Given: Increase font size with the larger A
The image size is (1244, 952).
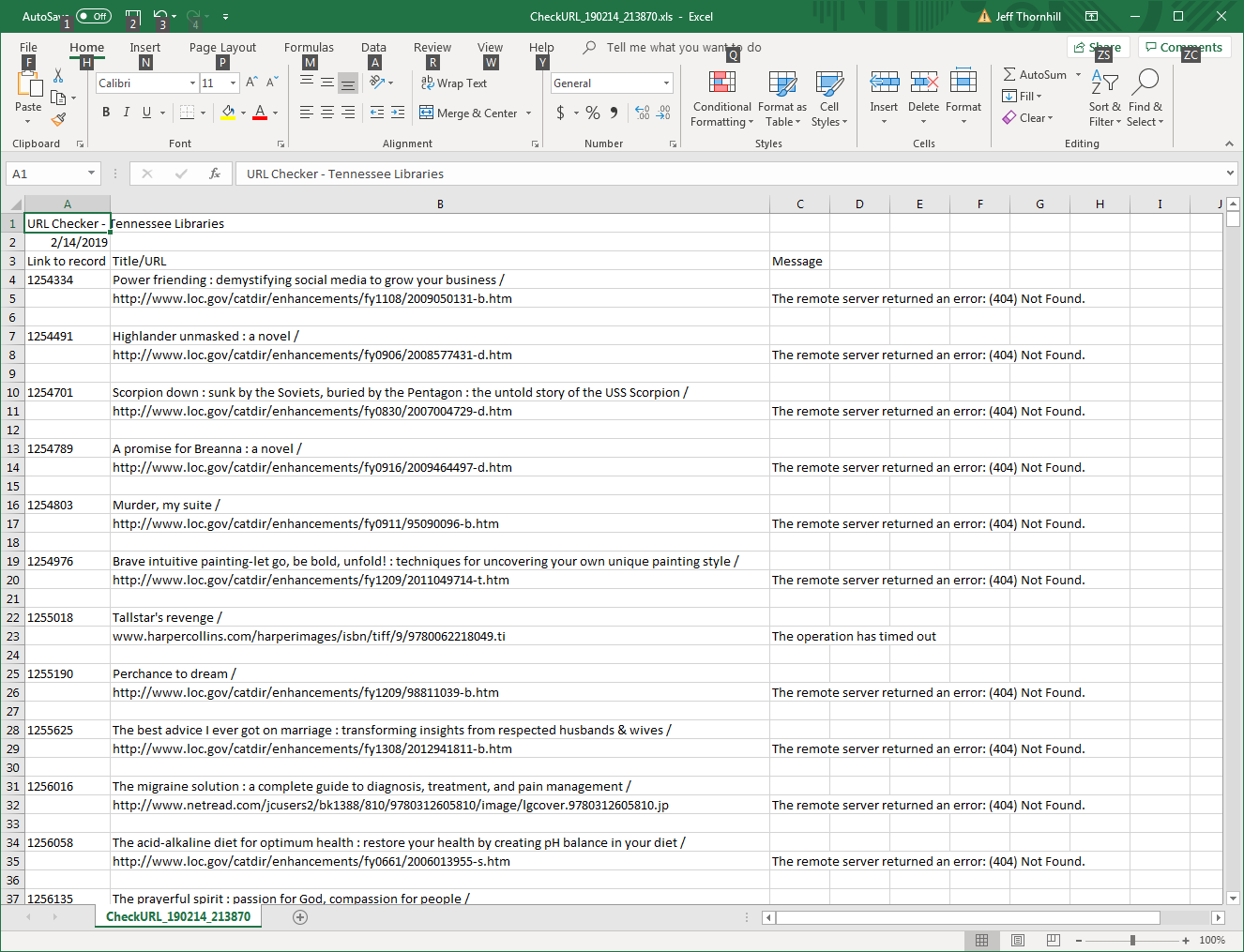Looking at the screenshot, I should click(x=251, y=83).
